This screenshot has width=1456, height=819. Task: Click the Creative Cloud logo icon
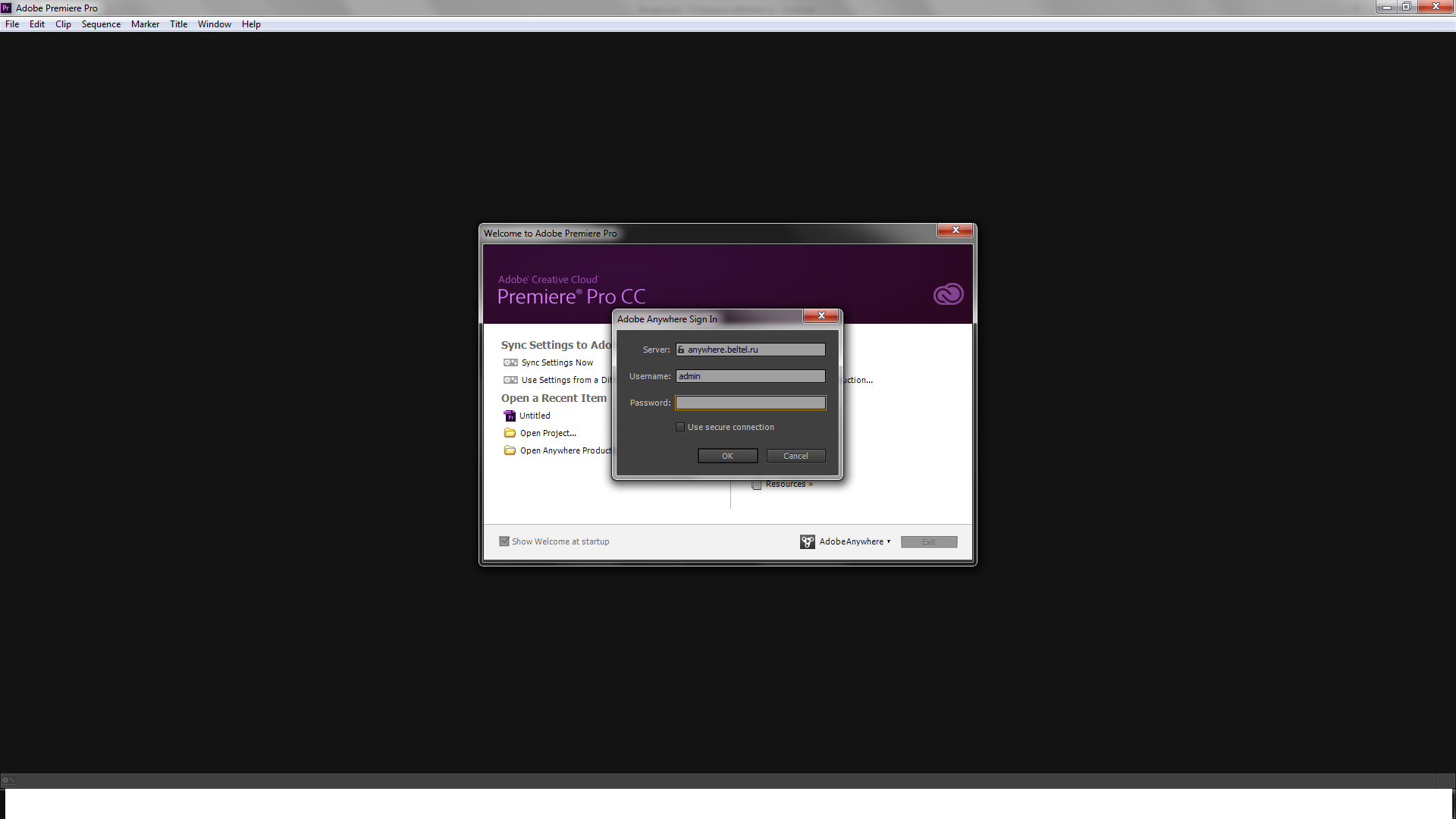[948, 294]
